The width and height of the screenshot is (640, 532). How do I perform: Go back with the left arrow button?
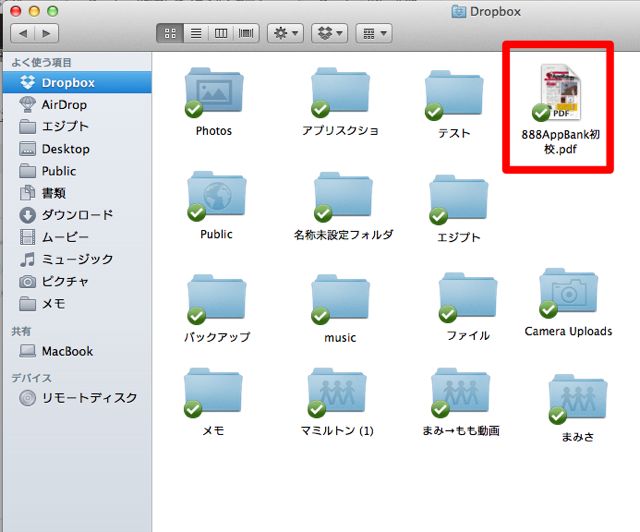tap(23, 33)
